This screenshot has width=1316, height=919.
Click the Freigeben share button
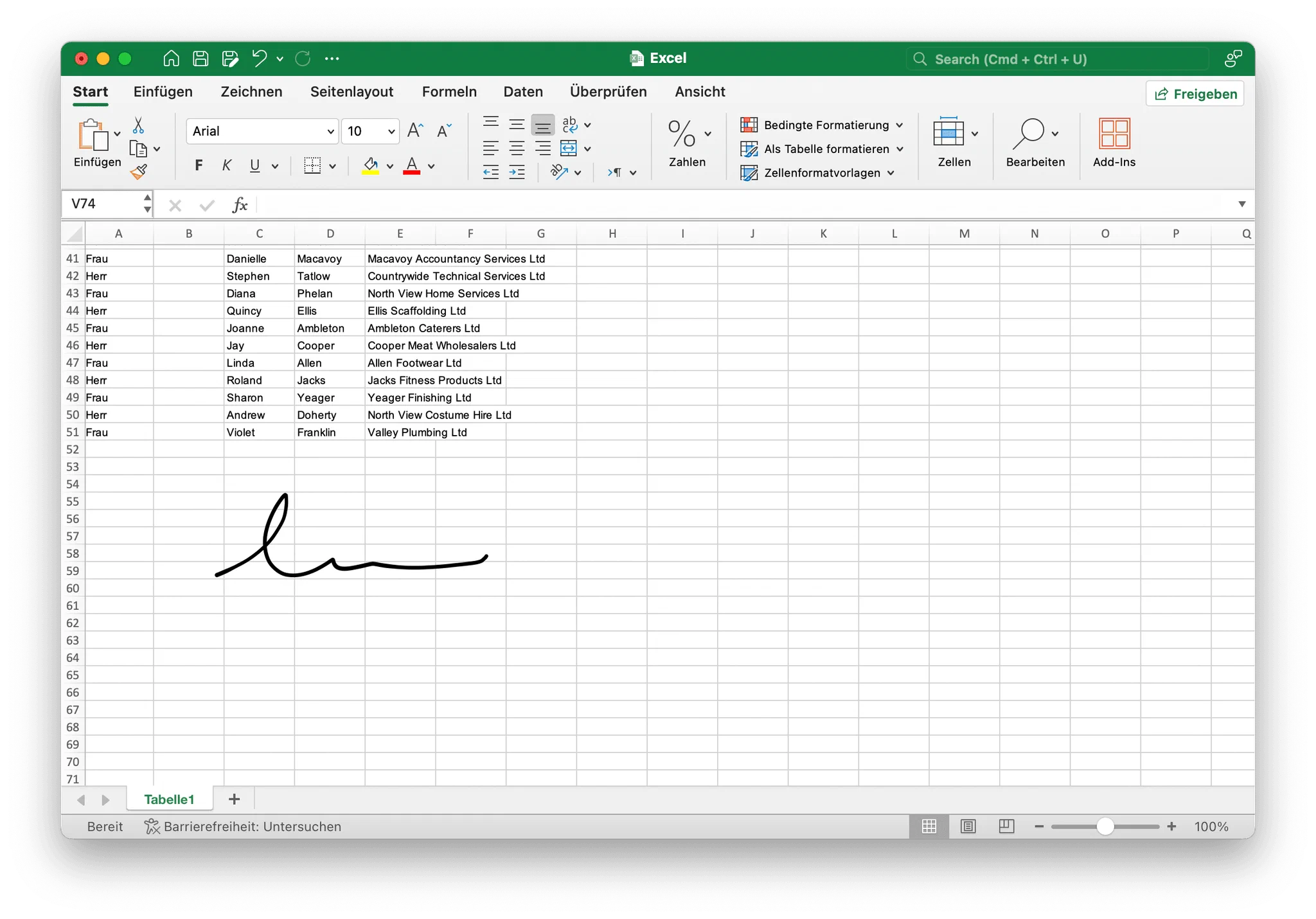coord(1195,94)
